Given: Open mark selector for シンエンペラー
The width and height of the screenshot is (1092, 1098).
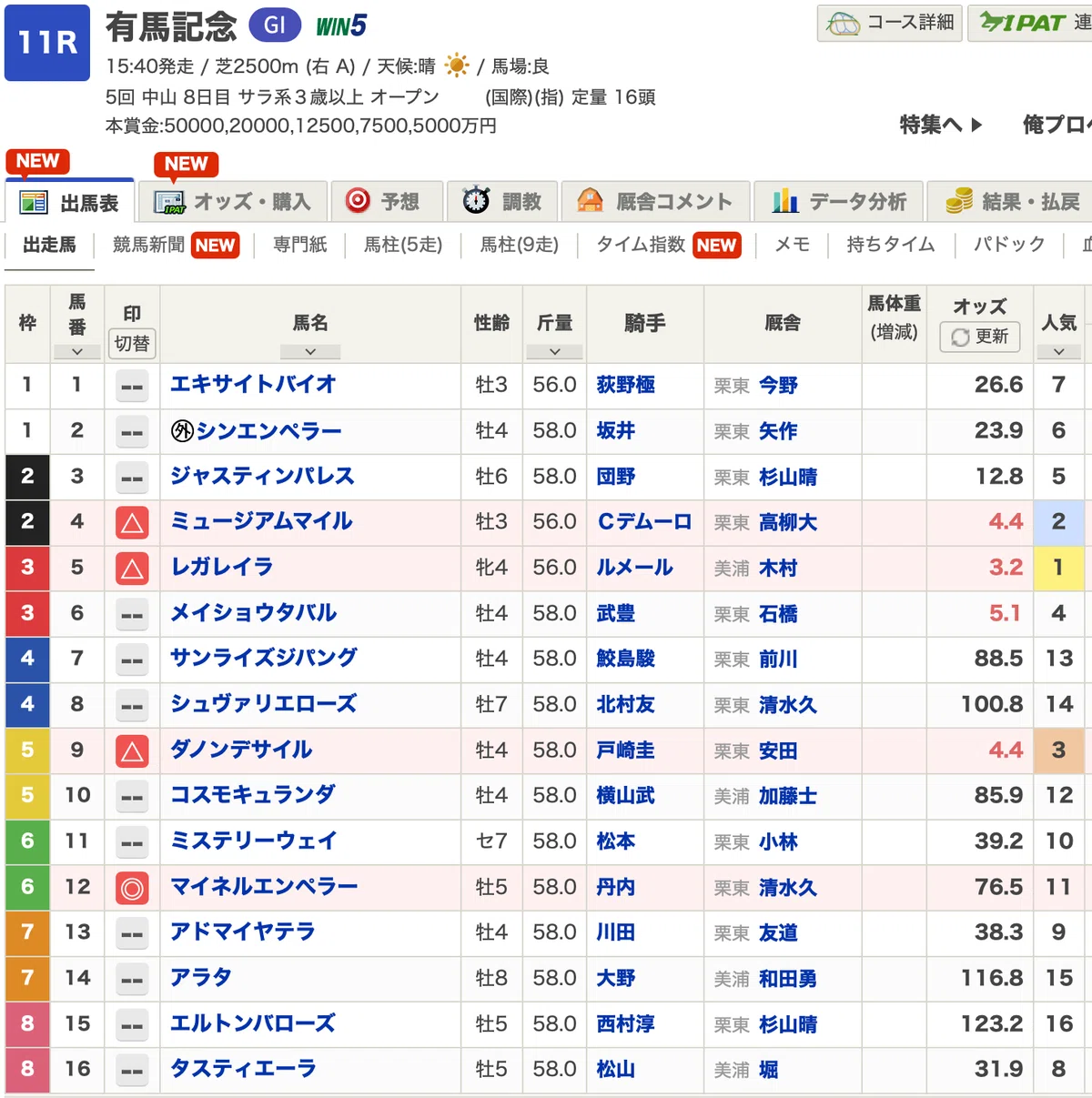Looking at the screenshot, I should tap(132, 431).
